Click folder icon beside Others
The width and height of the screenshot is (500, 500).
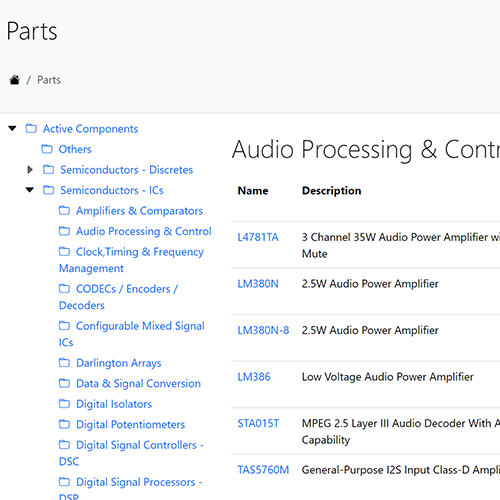click(x=47, y=149)
